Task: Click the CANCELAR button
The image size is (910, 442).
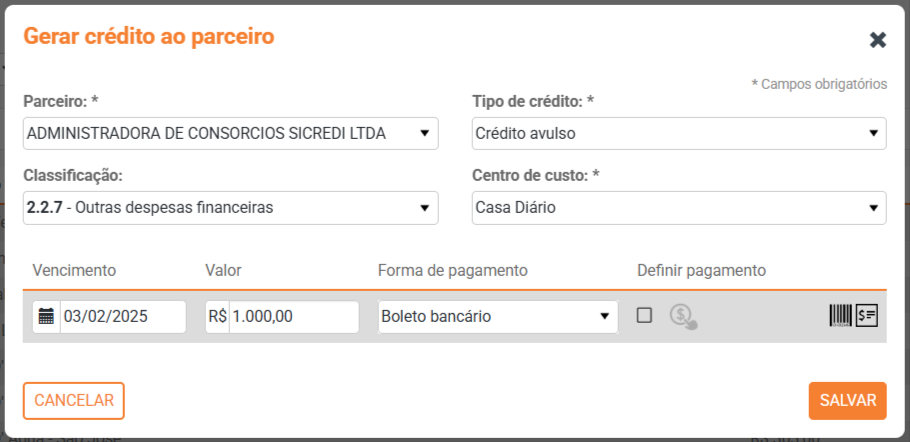Action: click(x=74, y=400)
